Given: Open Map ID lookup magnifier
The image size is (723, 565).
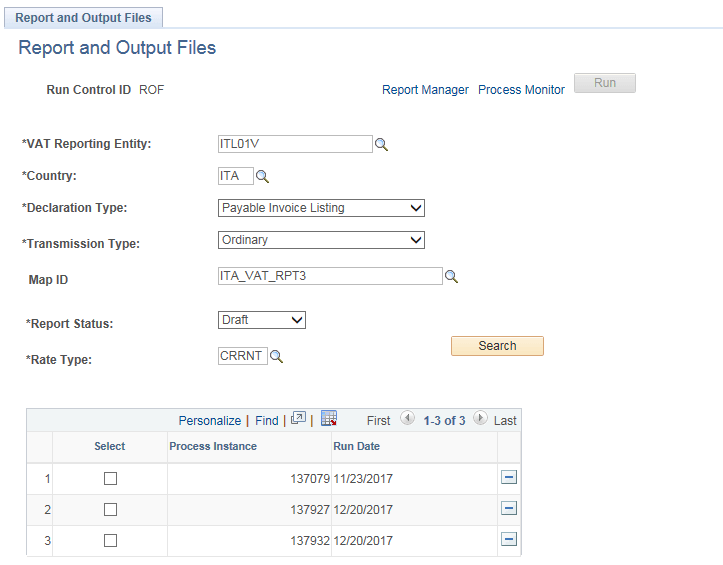Looking at the screenshot, I should pos(451,277).
